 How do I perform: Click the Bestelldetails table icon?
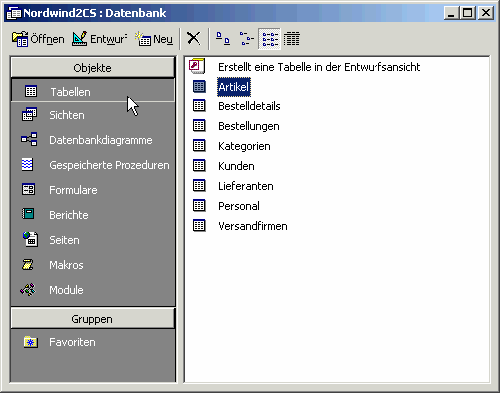pyautogui.click(x=199, y=106)
